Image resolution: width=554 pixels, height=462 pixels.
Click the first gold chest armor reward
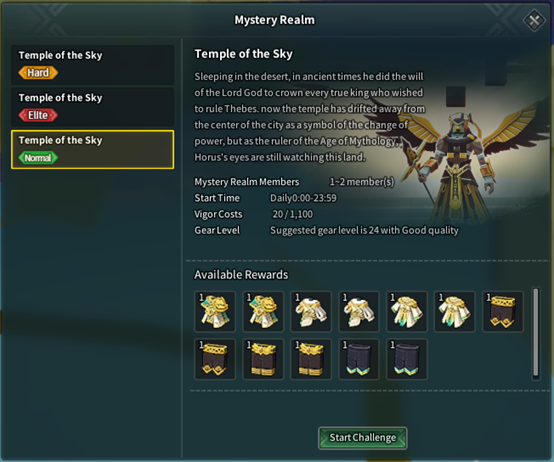(x=215, y=312)
